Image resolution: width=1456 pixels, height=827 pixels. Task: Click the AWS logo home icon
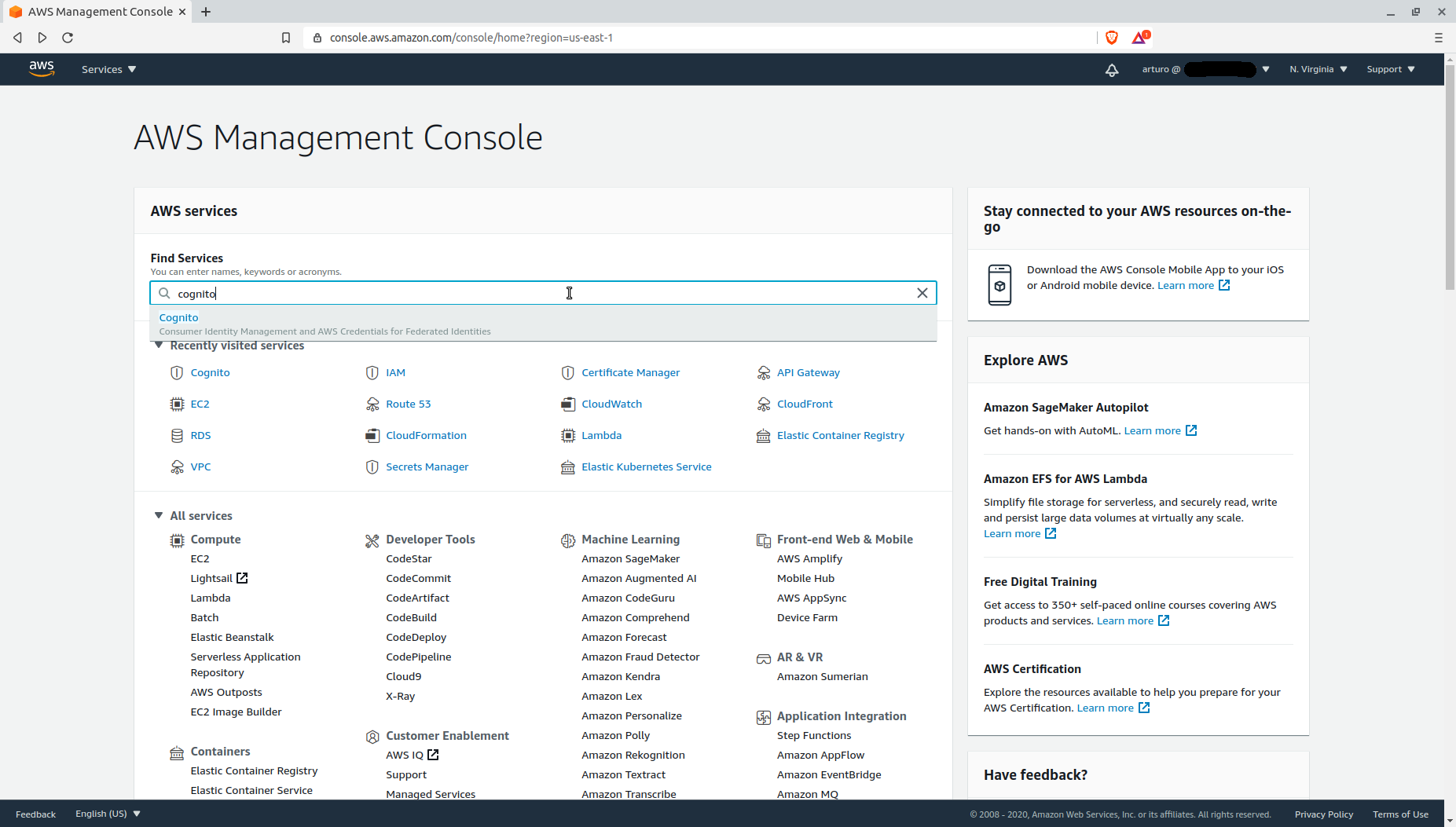(x=42, y=69)
